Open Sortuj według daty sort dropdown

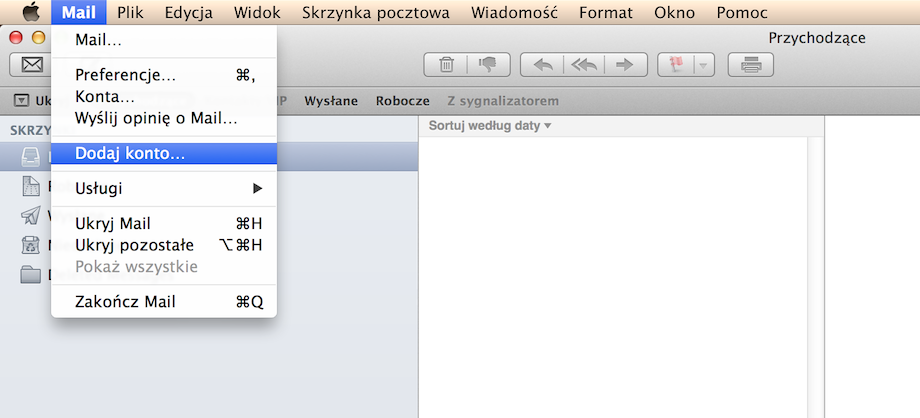[490, 126]
